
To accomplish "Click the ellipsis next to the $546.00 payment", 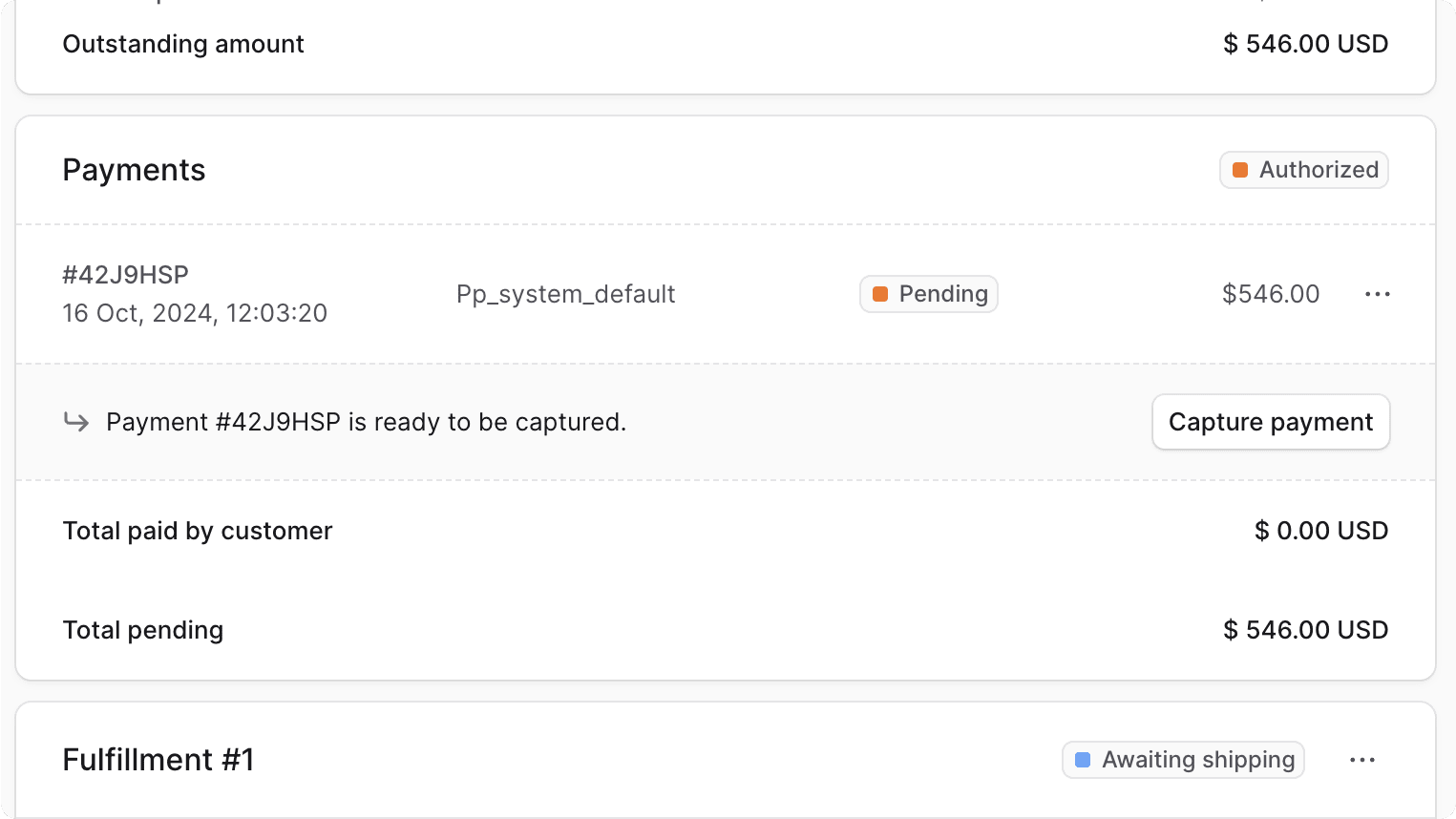I will pos(1378,294).
